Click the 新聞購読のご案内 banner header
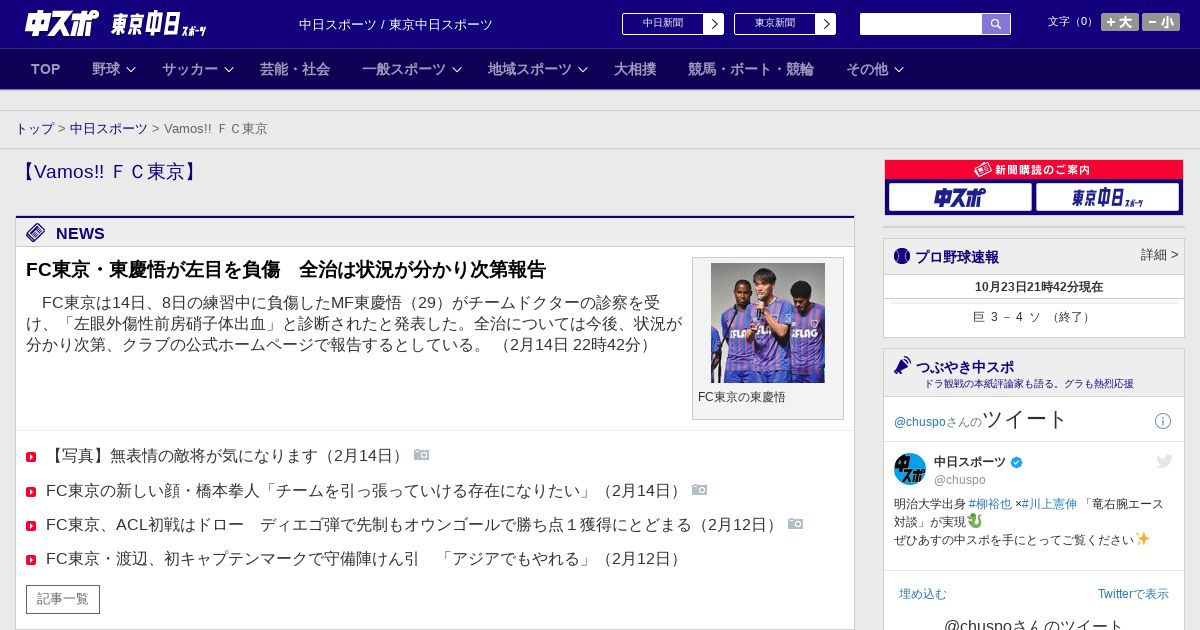1200x630 pixels. point(1034,170)
